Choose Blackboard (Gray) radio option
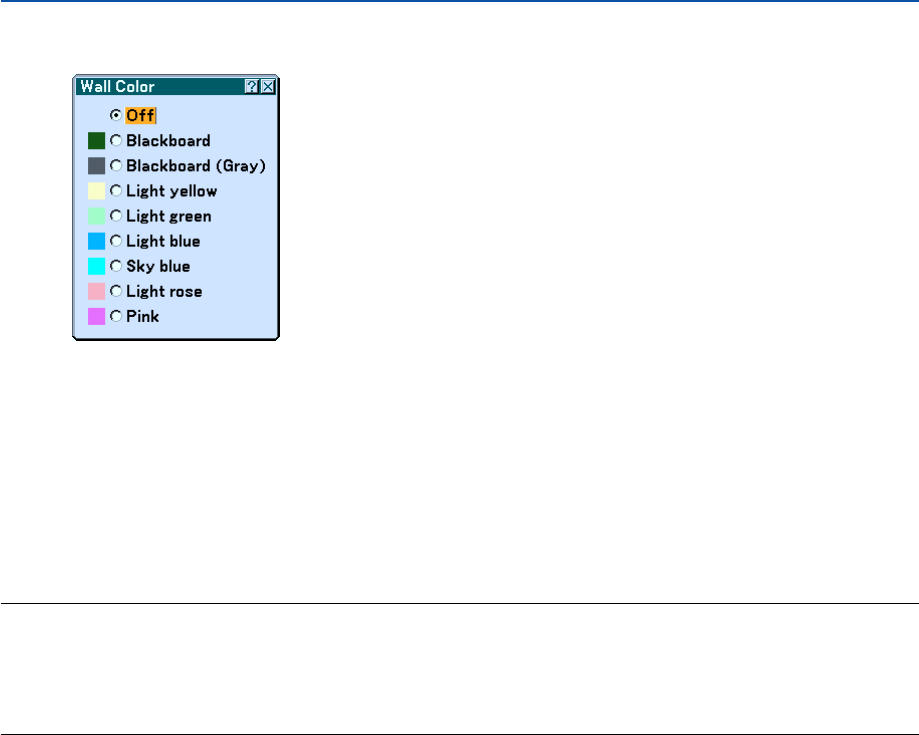 click(116, 166)
